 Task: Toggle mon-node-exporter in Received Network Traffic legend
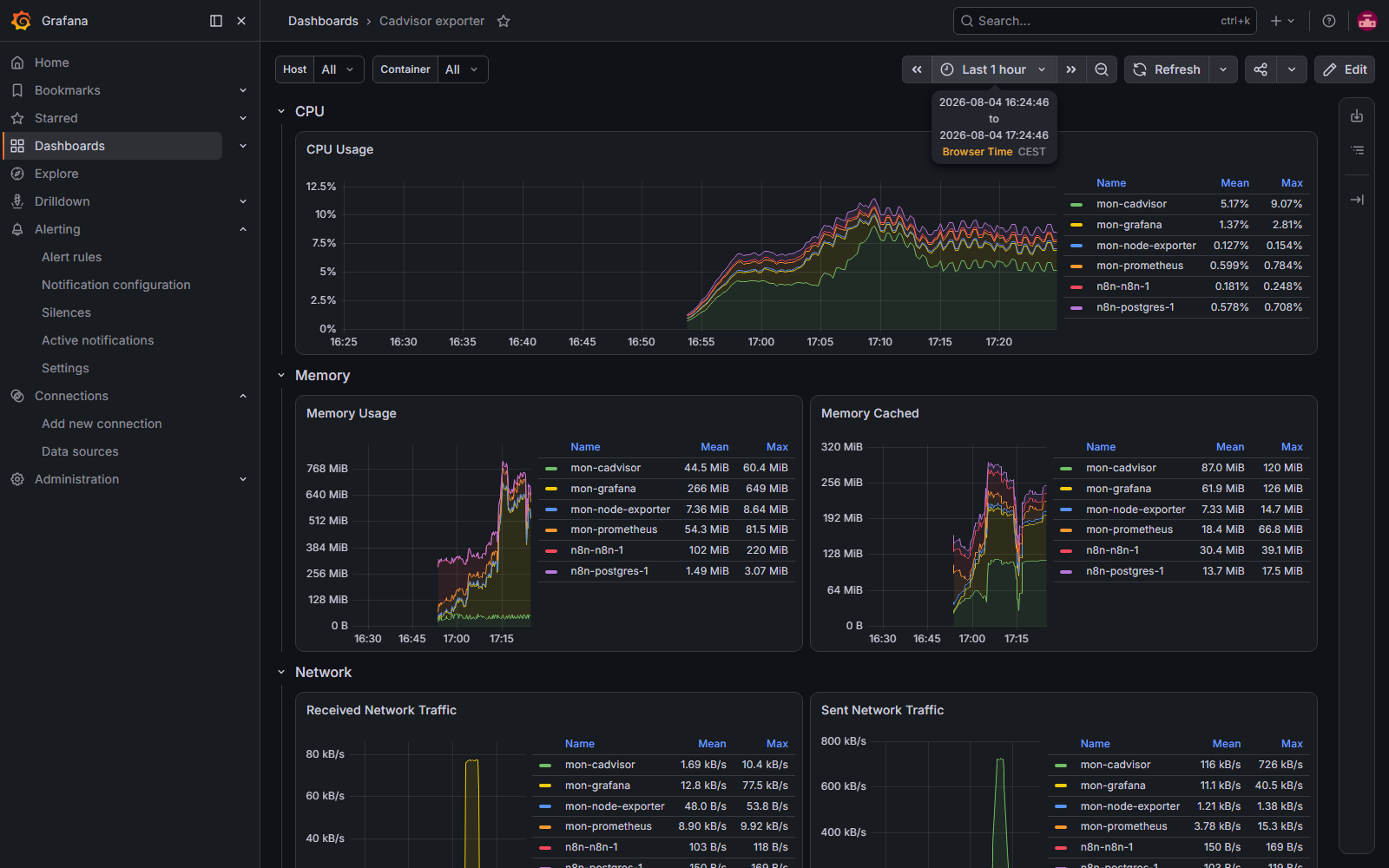(x=615, y=806)
